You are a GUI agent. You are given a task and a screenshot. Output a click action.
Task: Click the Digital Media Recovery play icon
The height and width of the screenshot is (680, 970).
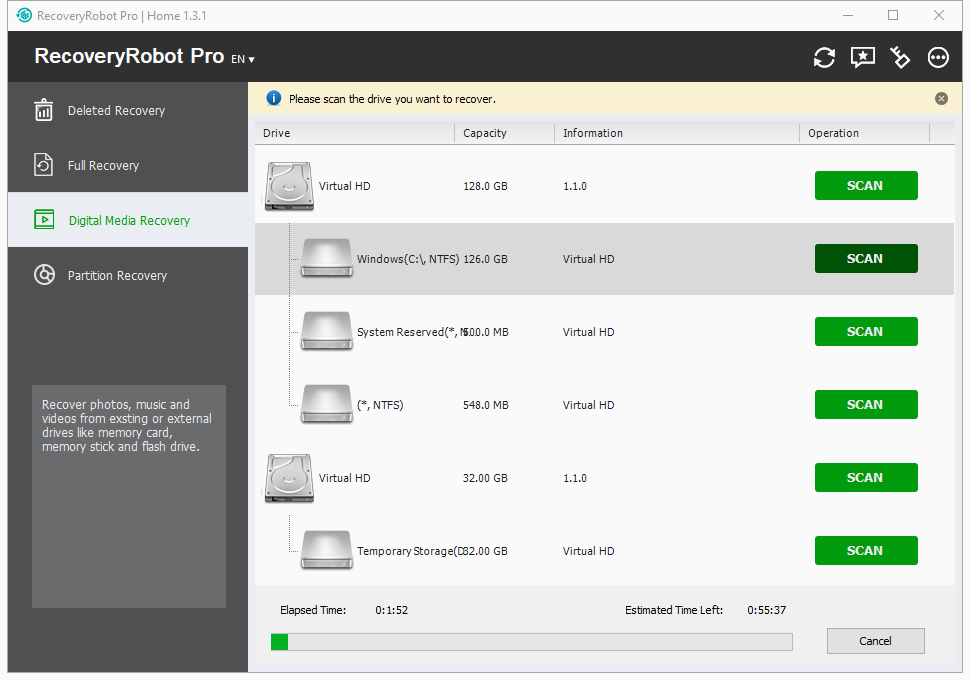[x=44, y=220]
